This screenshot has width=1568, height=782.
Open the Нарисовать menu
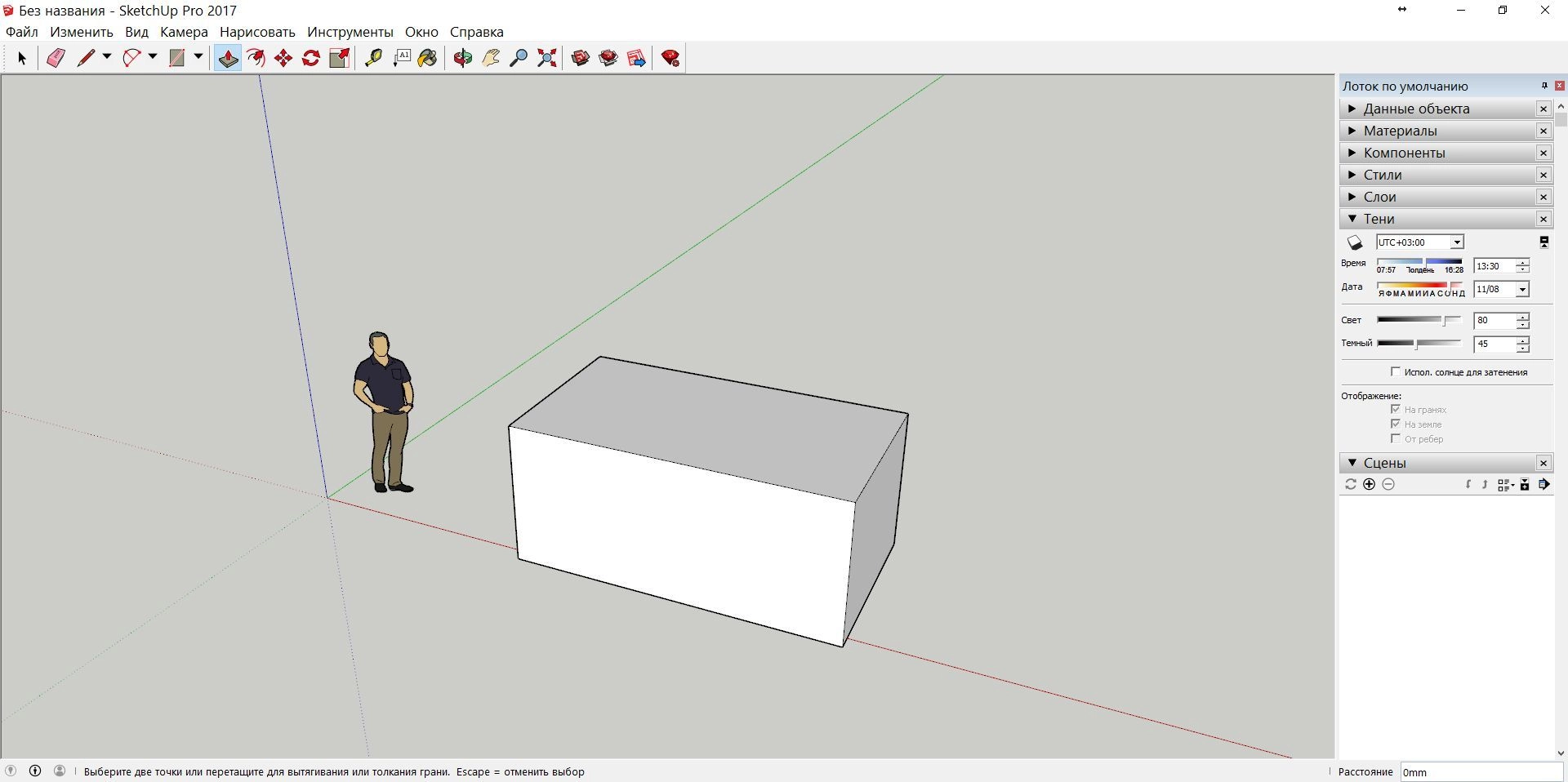pyautogui.click(x=257, y=32)
